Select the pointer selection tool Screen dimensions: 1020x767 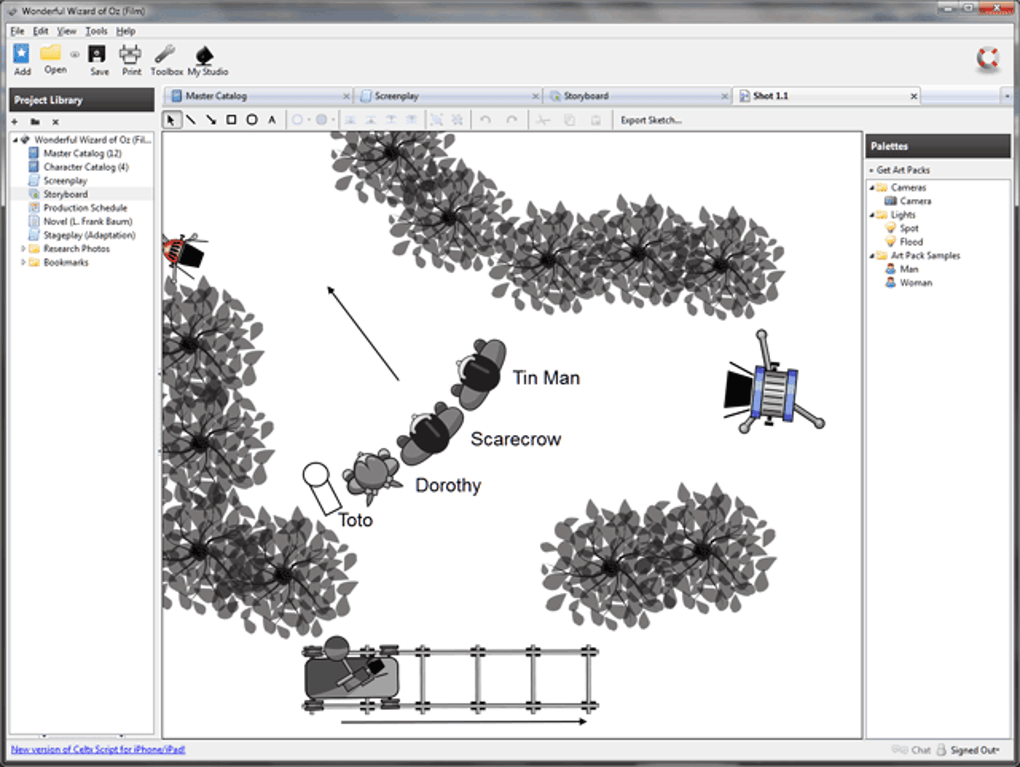[x=171, y=120]
